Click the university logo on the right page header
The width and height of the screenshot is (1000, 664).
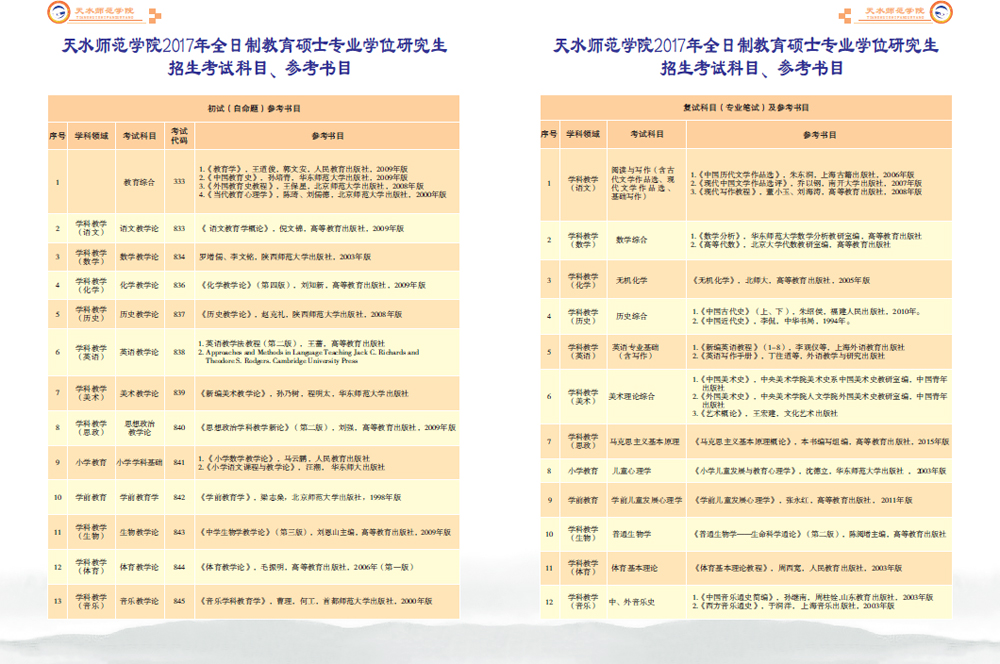[x=941, y=12]
